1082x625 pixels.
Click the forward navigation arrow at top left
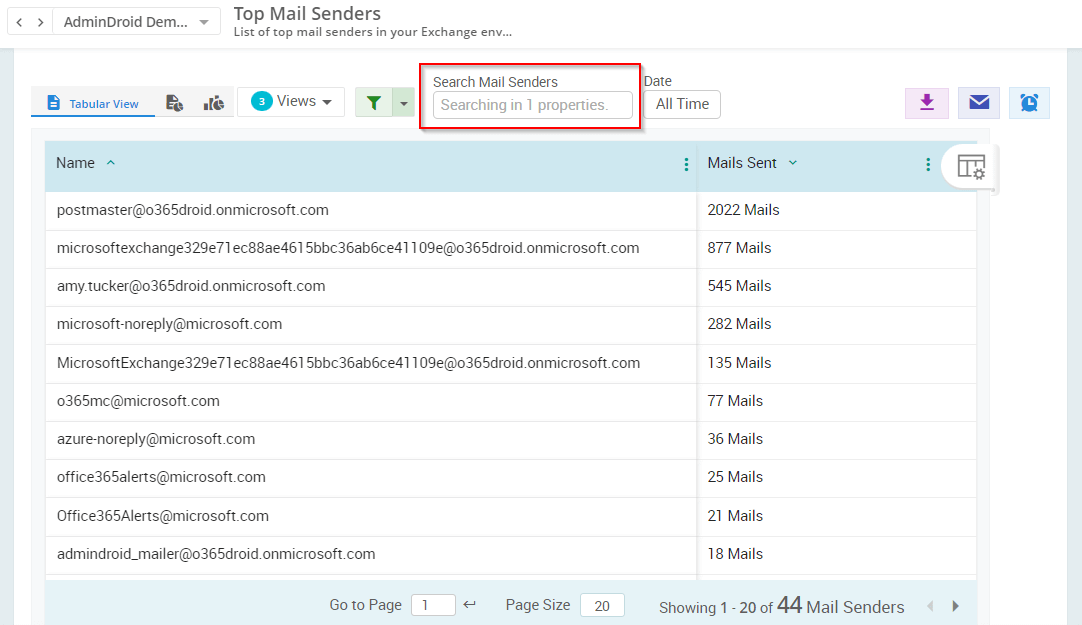pyautogui.click(x=38, y=20)
